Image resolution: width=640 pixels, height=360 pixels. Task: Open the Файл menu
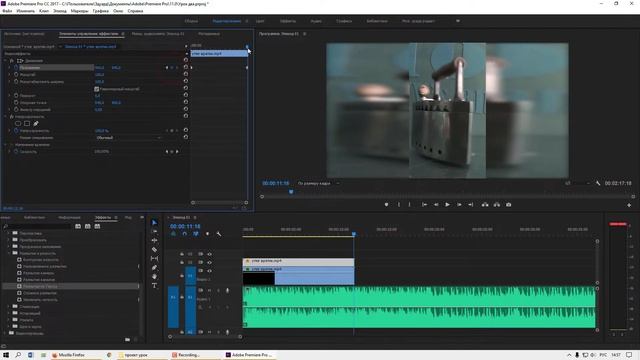7,11
